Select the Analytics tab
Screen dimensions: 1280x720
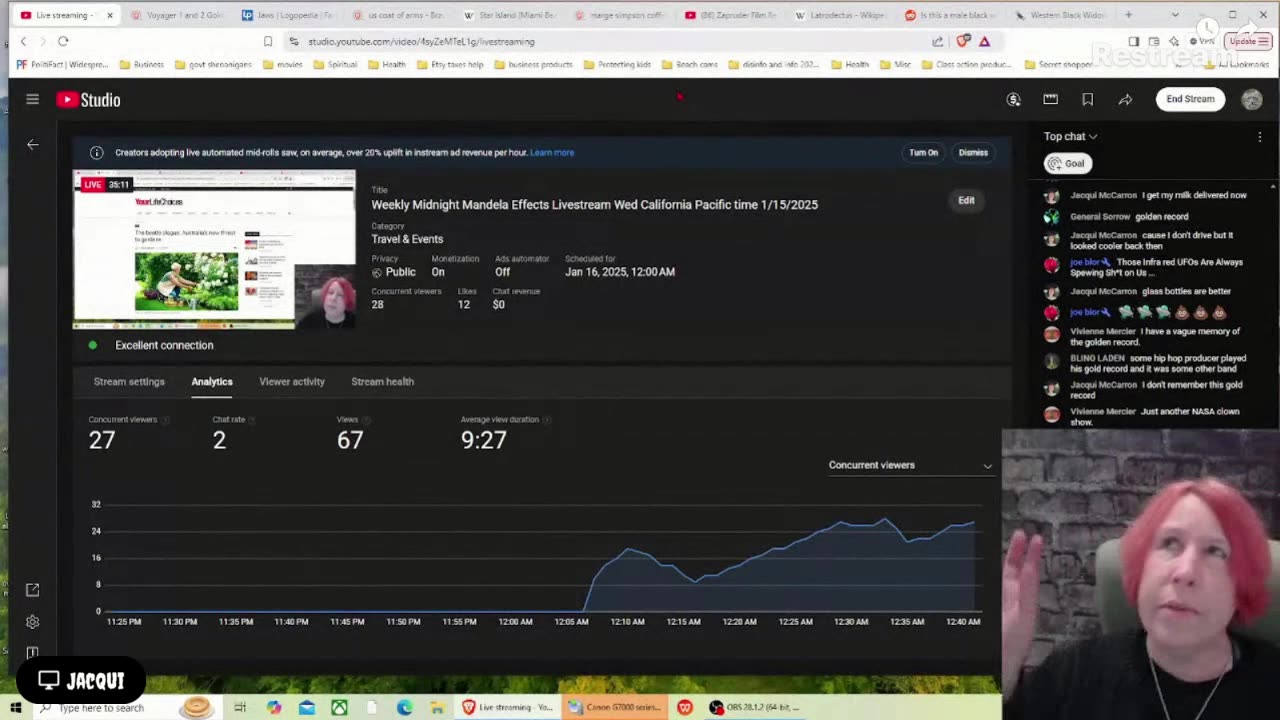point(212,381)
